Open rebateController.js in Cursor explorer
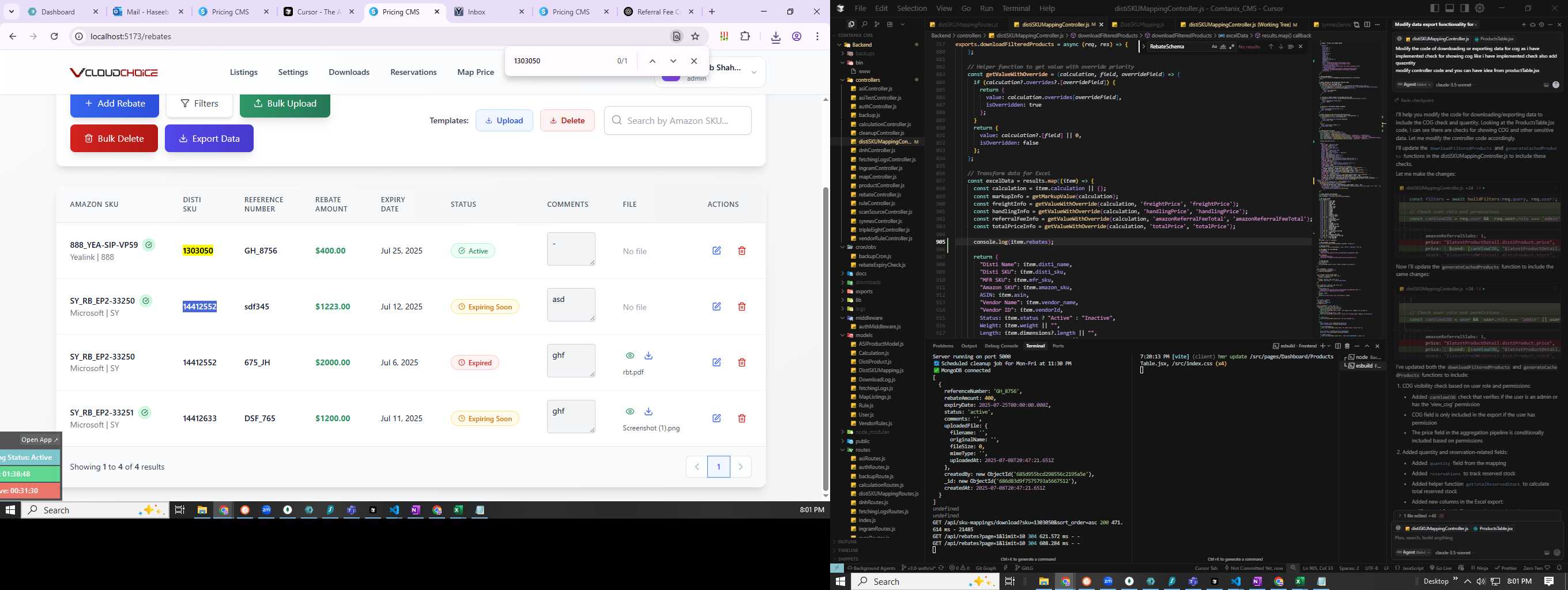Viewport: 1568px width, 590px height. click(879, 195)
